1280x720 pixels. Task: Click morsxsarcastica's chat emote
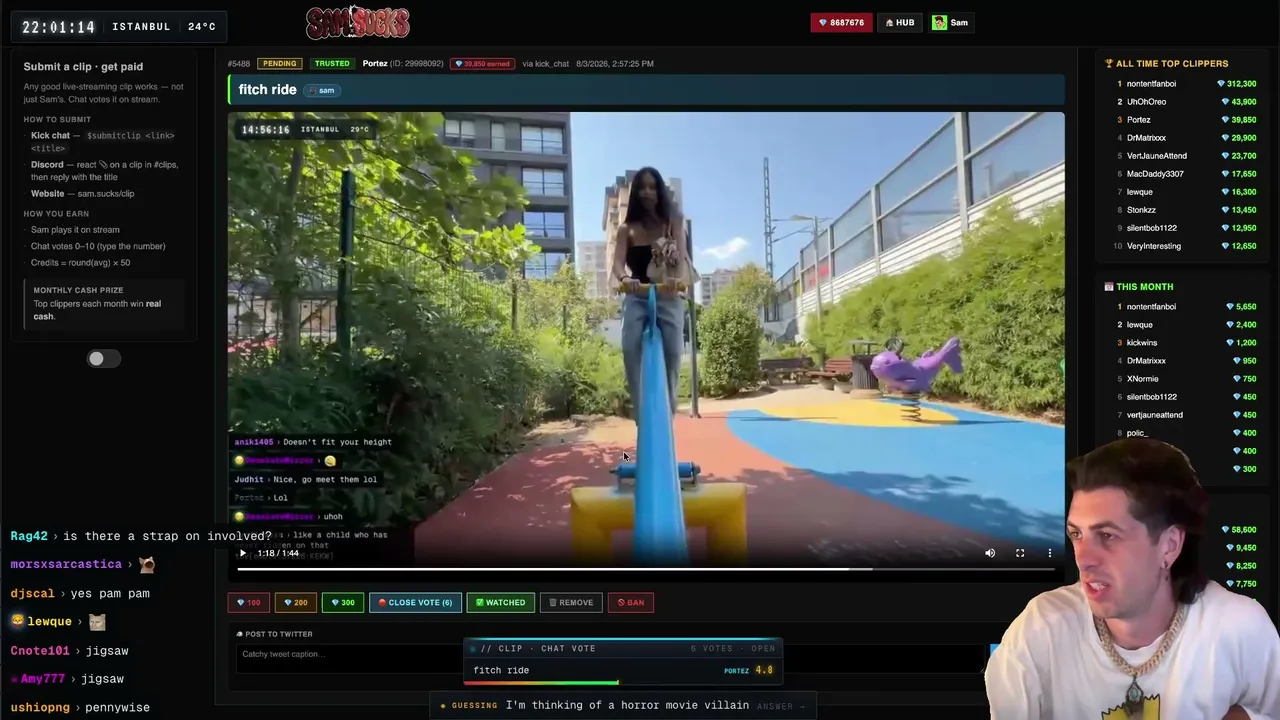point(147,565)
